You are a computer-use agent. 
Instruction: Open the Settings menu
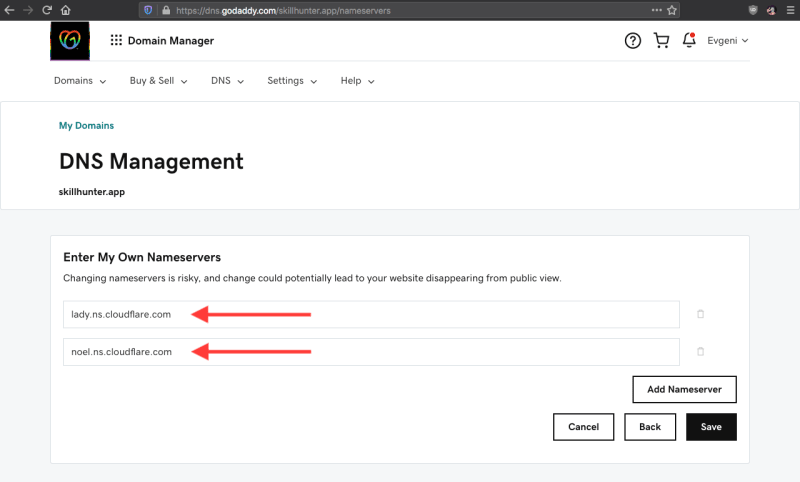tap(292, 81)
